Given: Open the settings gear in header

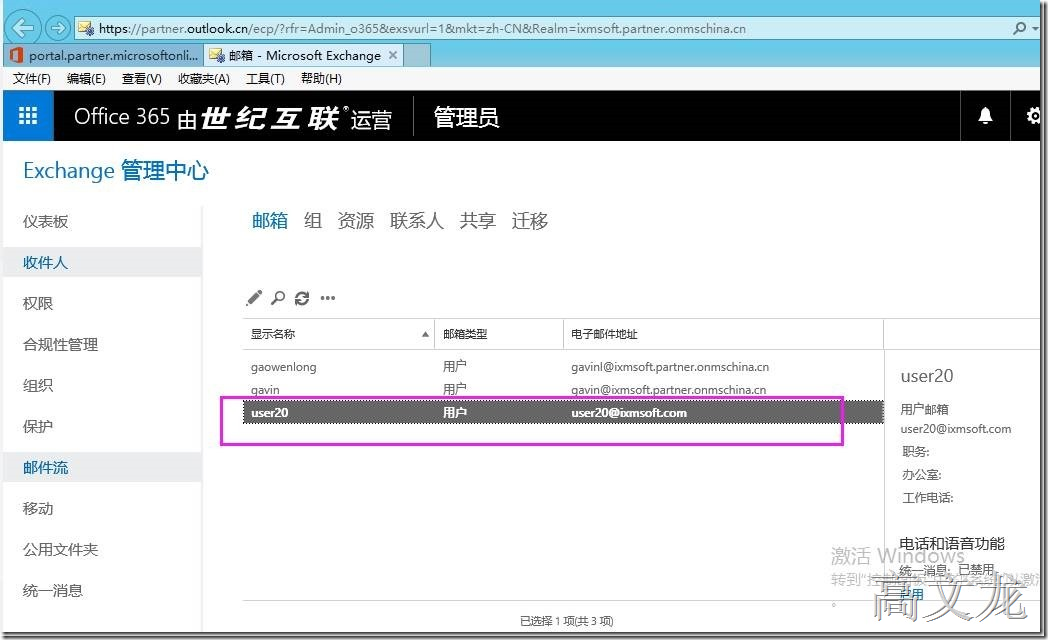Looking at the screenshot, I should click(1033, 116).
